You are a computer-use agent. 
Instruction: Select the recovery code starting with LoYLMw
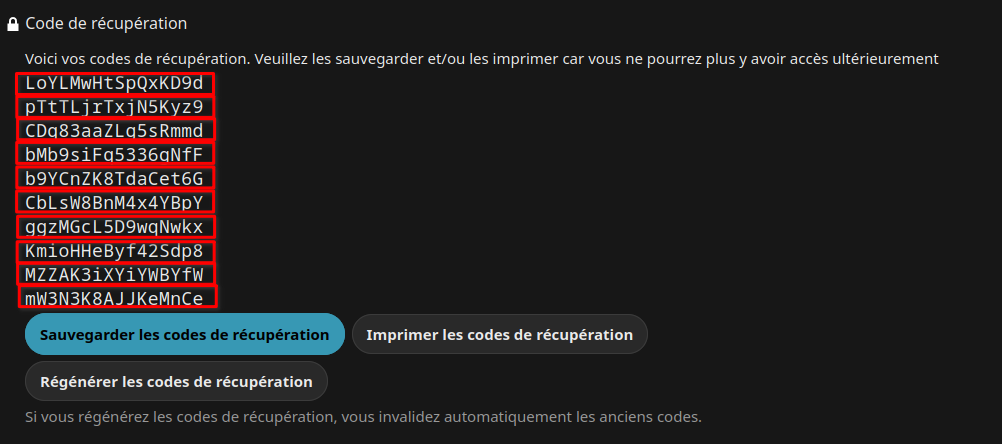coord(114,83)
